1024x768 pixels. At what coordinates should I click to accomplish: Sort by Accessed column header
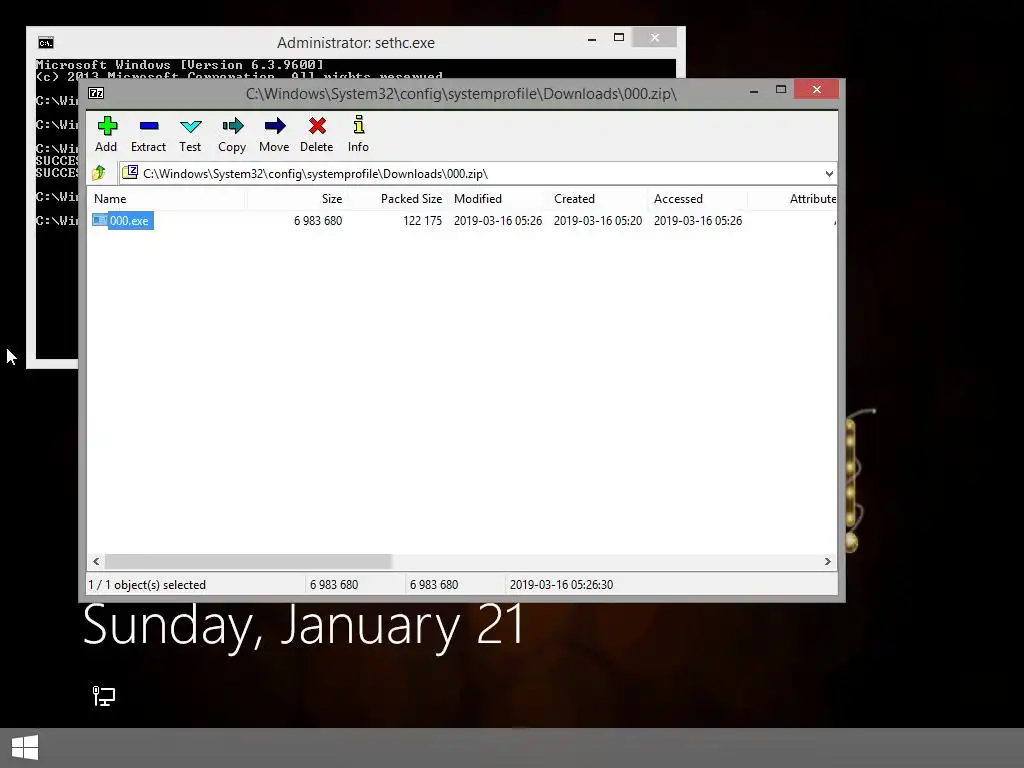697,199
